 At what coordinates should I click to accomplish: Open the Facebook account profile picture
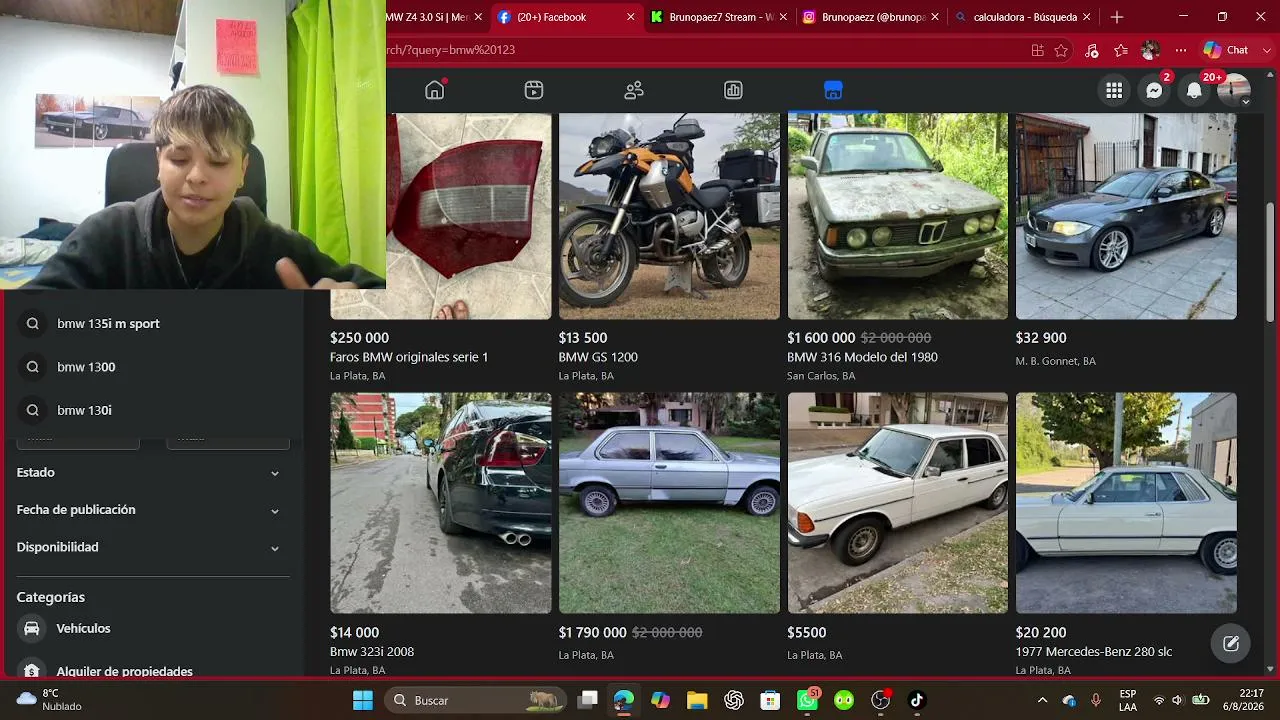(x=1234, y=90)
